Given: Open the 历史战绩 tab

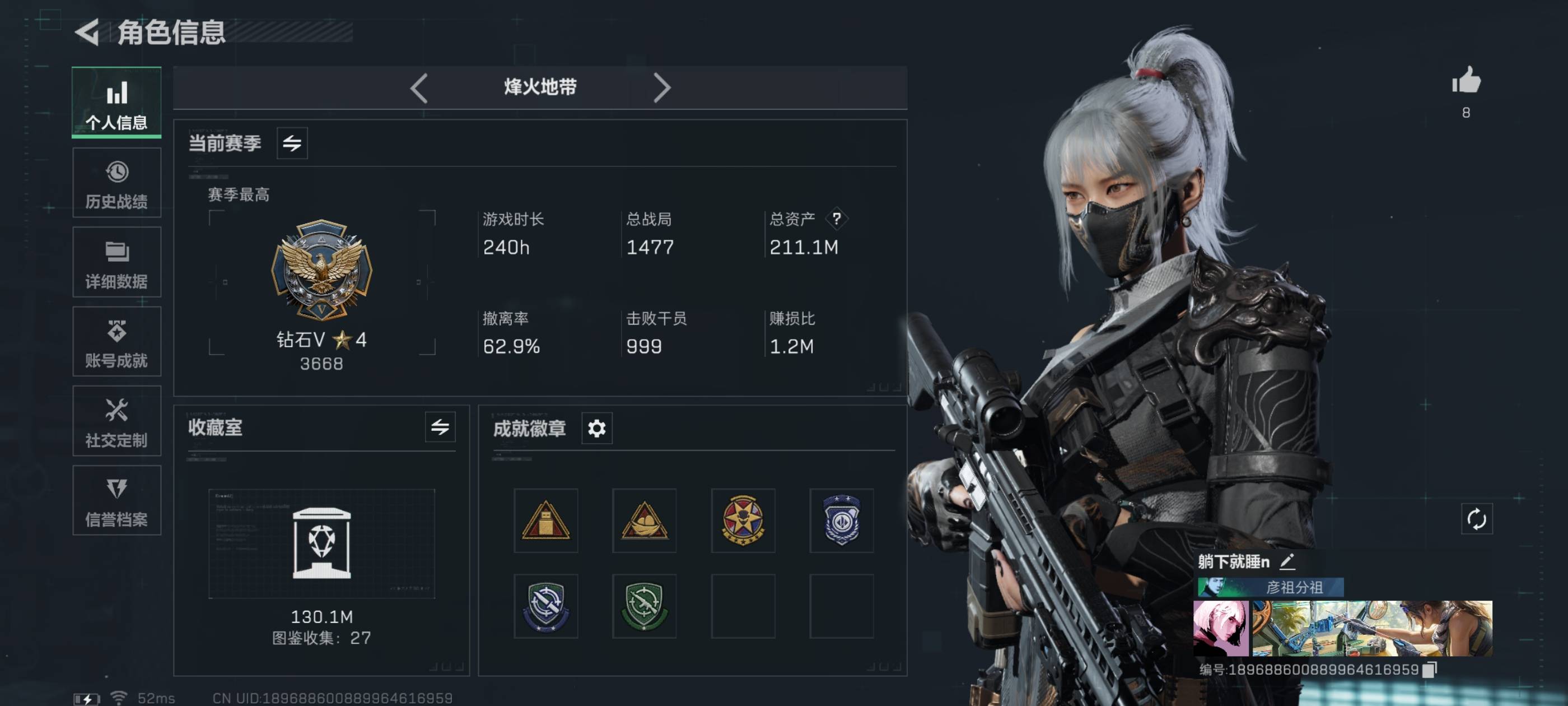Looking at the screenshot, I should point(117,183).
